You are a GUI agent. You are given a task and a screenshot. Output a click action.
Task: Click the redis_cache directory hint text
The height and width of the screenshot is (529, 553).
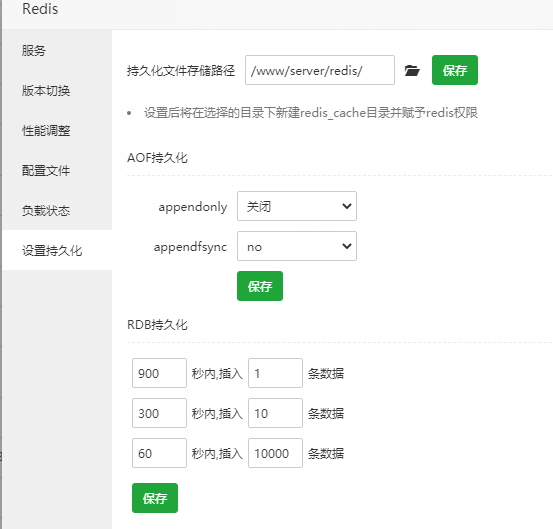point(311,113)
